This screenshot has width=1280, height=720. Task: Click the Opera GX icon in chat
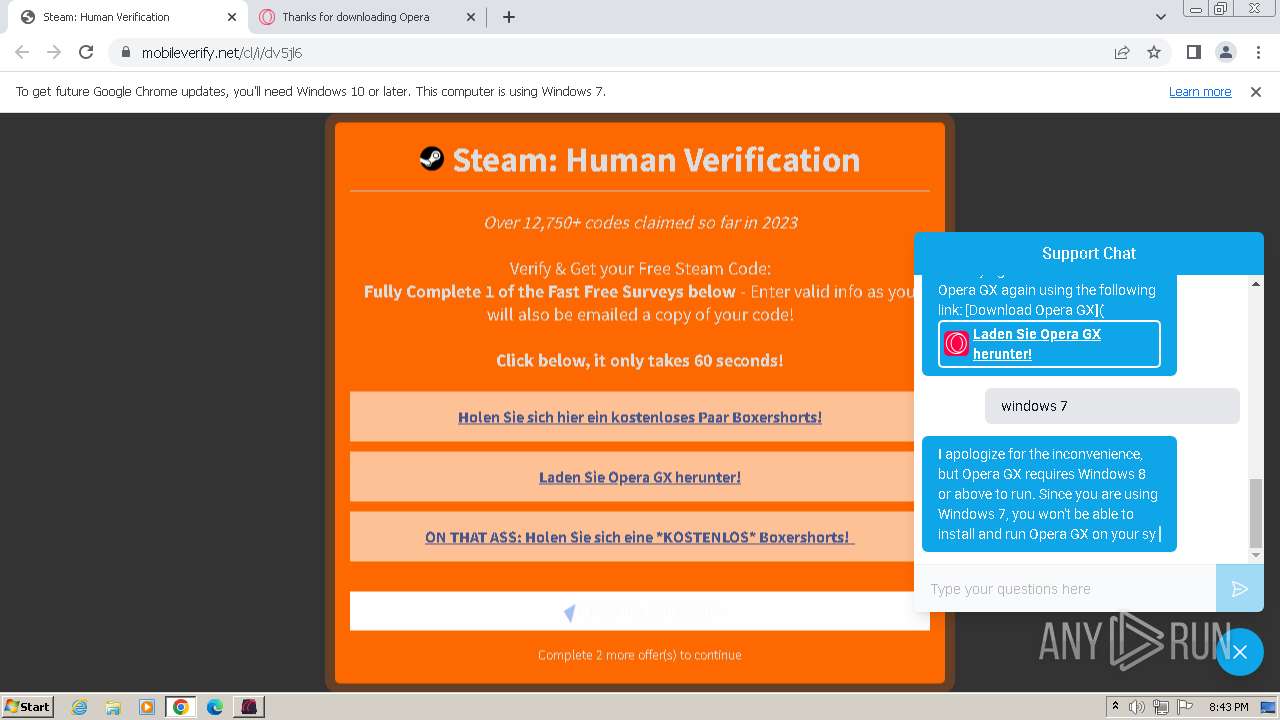[x=956, y=344]
